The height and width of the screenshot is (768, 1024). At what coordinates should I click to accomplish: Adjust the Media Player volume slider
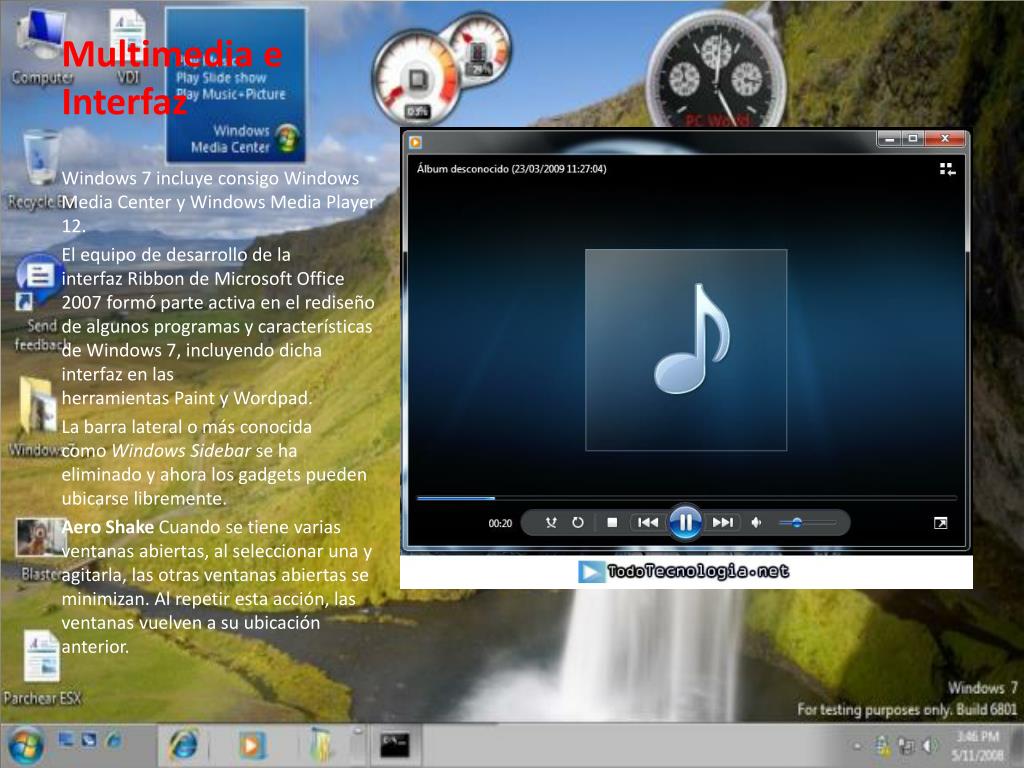point(807,522)
